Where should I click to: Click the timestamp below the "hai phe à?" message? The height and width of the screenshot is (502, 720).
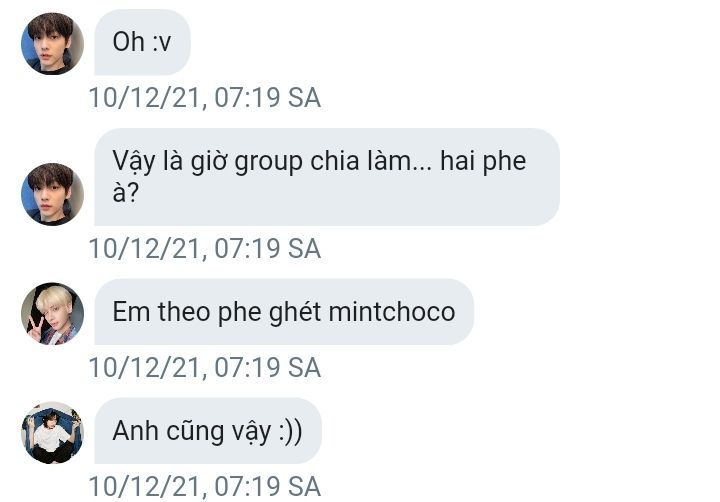coord(205,248)
